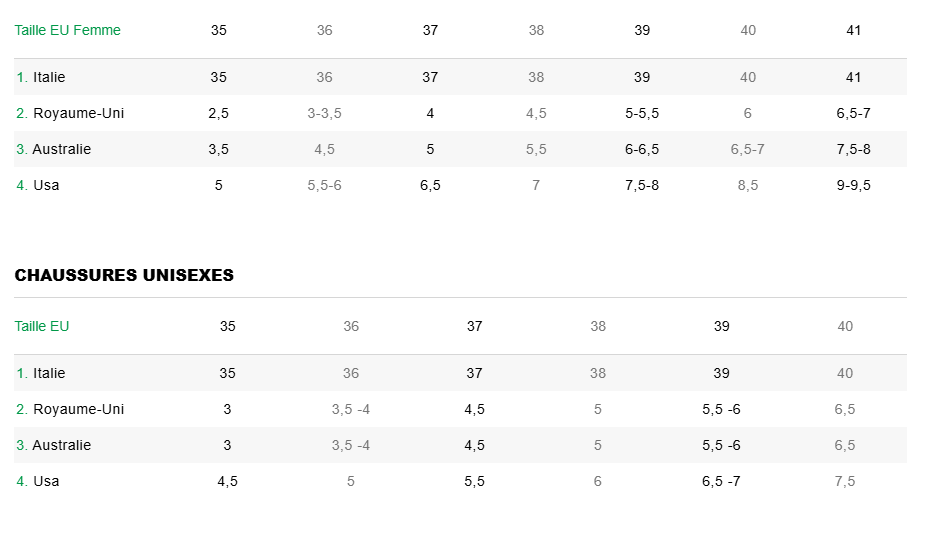Click the 3-3,5 Royaume-Uni size value
The height and width of the screenshot is (537, 925).
(x=324, y=113)
